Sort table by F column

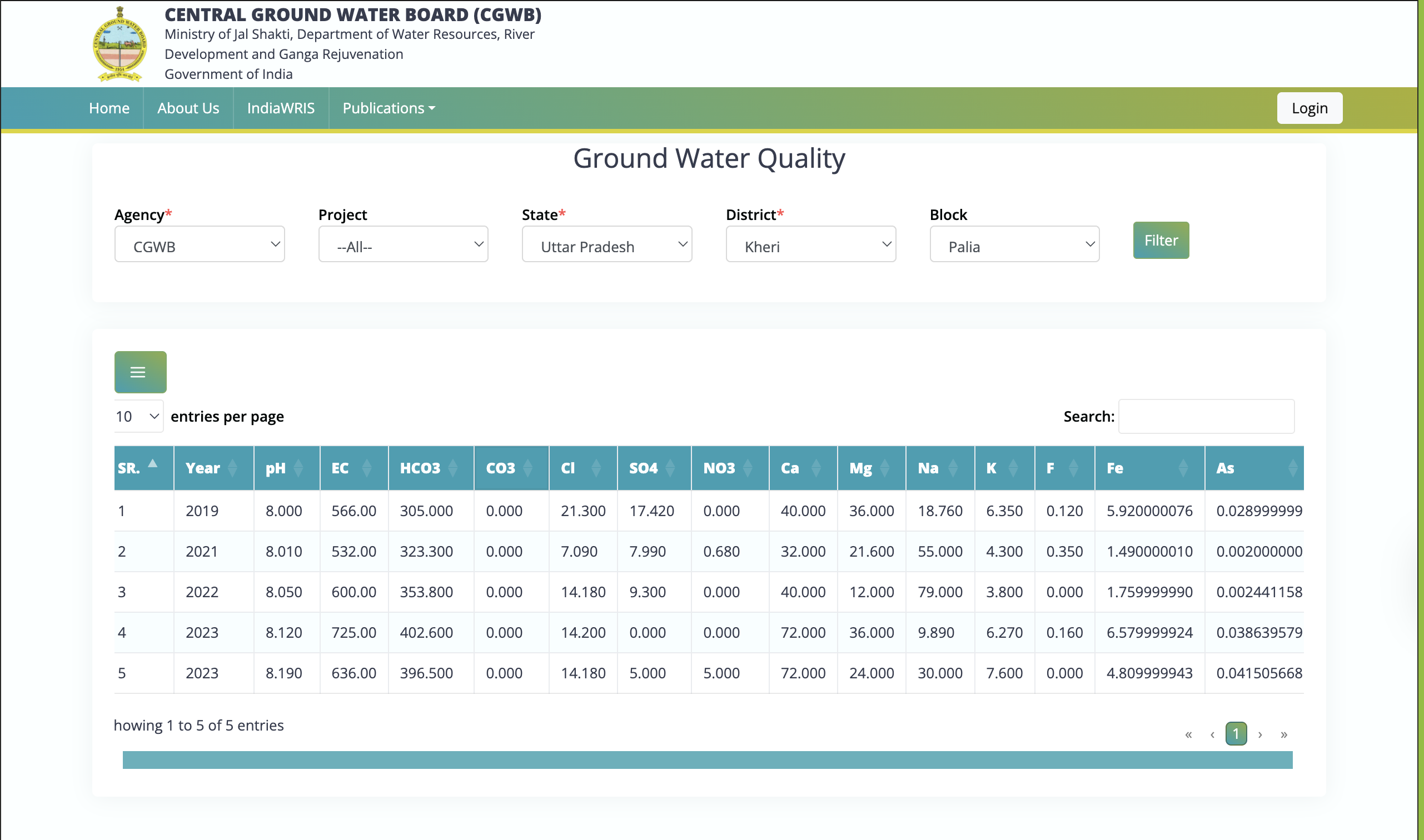[x=1064, y=468]
